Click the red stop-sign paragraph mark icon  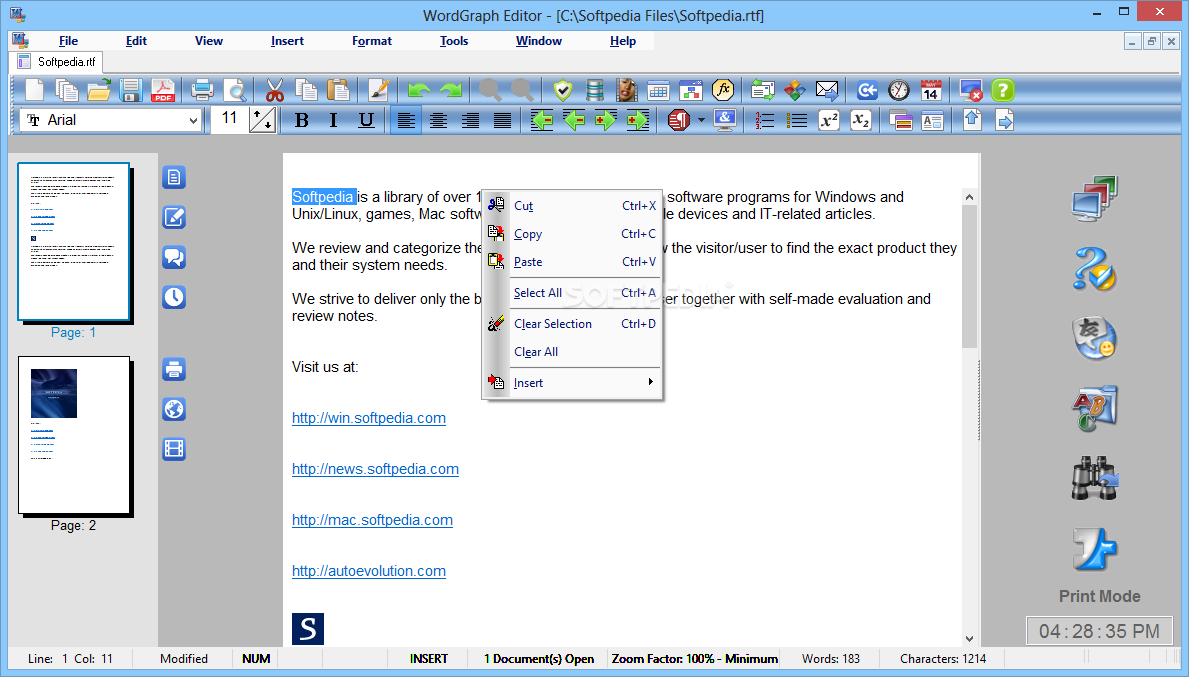(679, 120)
